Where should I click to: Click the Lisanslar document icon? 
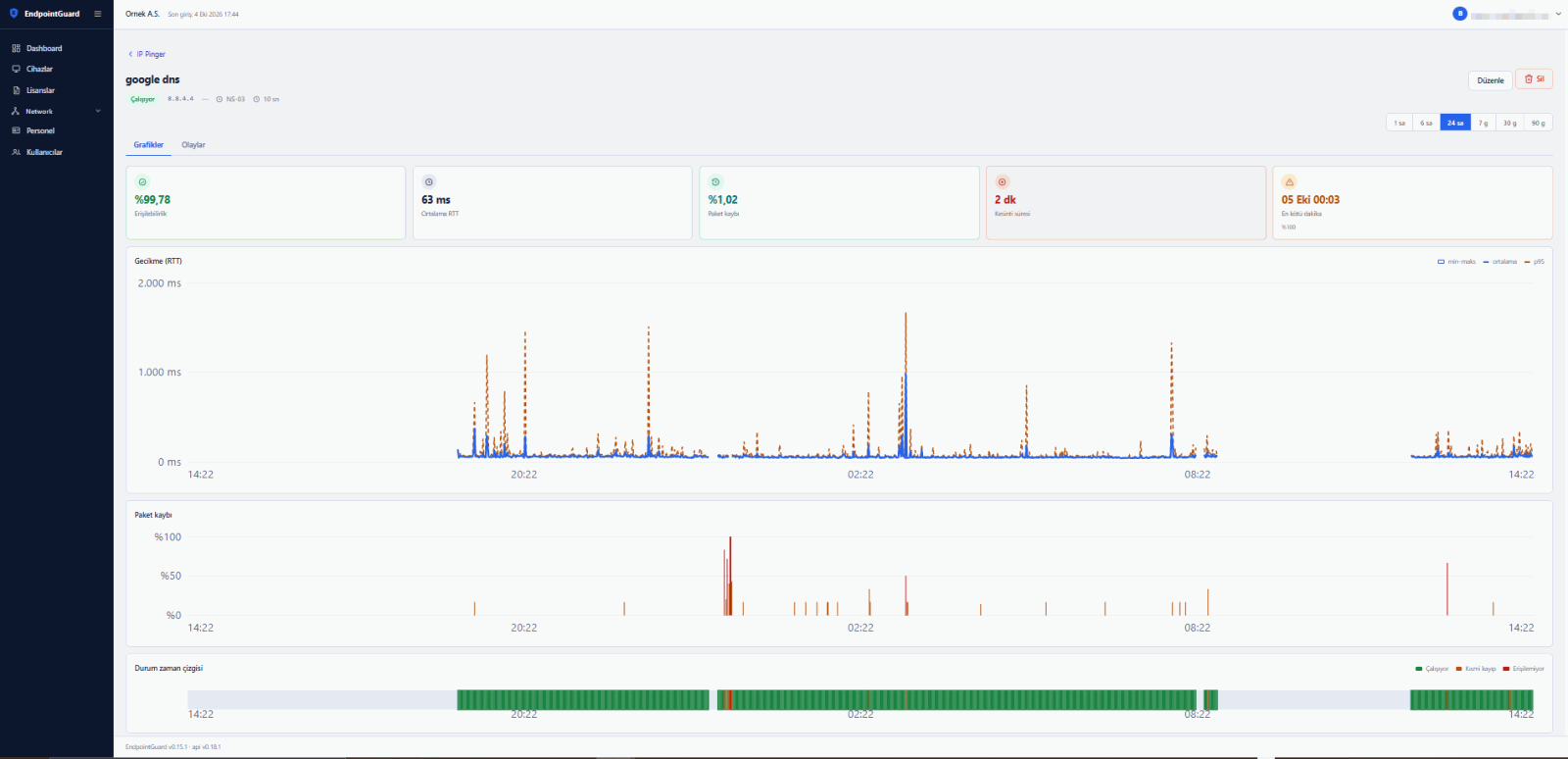pos(16,90)
